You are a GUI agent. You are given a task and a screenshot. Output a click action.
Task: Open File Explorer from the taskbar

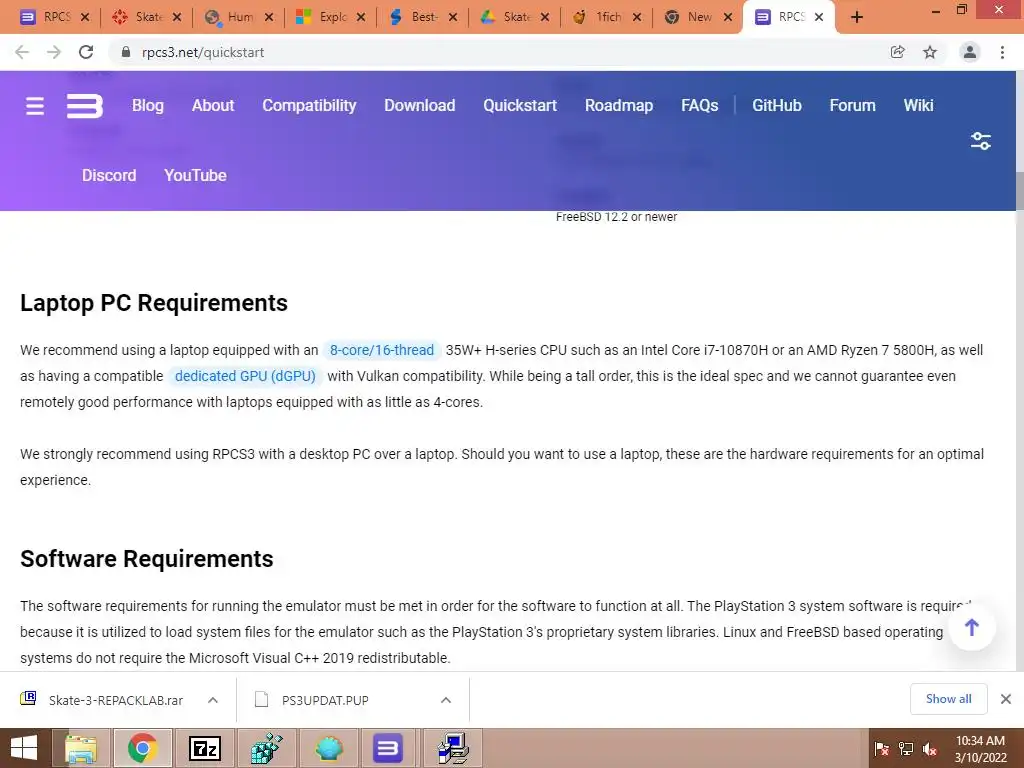(81, 748)
